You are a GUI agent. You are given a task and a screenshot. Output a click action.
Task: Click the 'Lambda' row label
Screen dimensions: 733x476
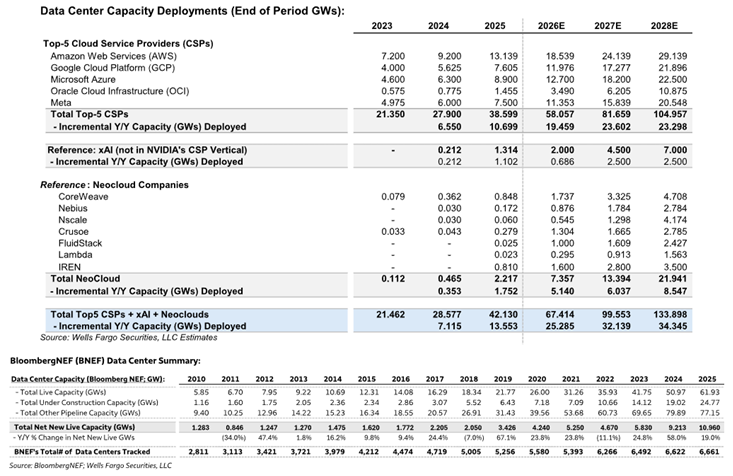(75, 255)
